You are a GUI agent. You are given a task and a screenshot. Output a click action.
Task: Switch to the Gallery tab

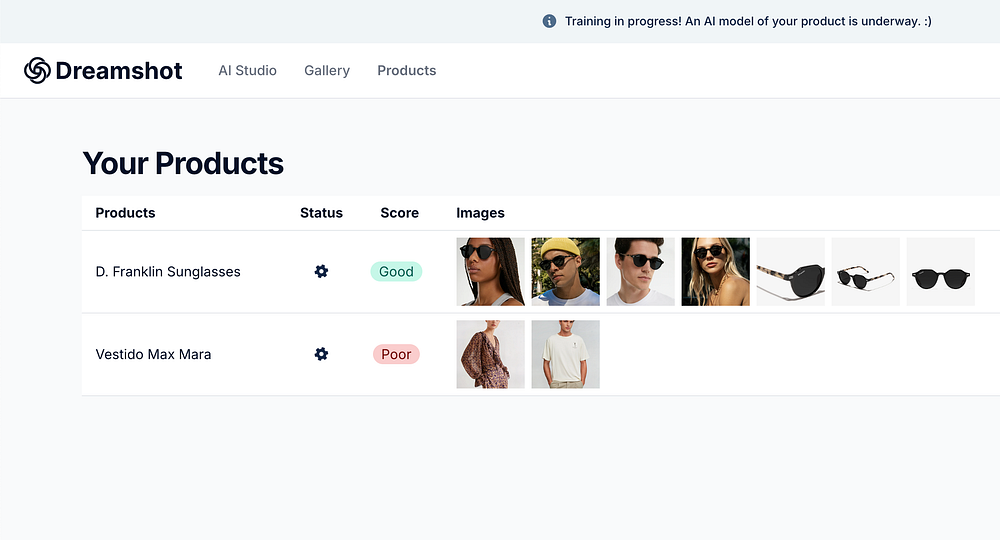(x=327, y=70)
